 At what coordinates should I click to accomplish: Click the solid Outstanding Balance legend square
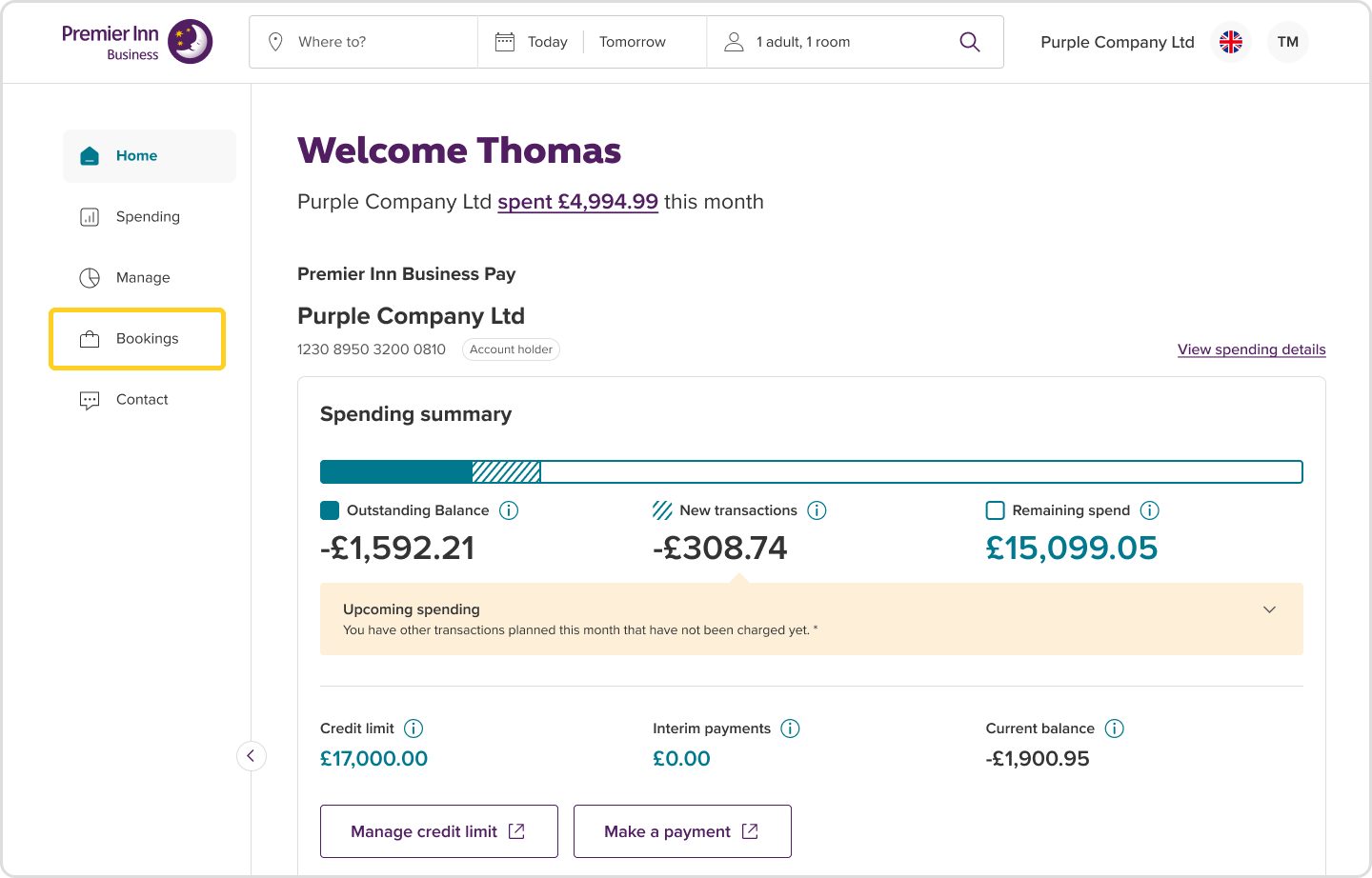pos(330,510)
